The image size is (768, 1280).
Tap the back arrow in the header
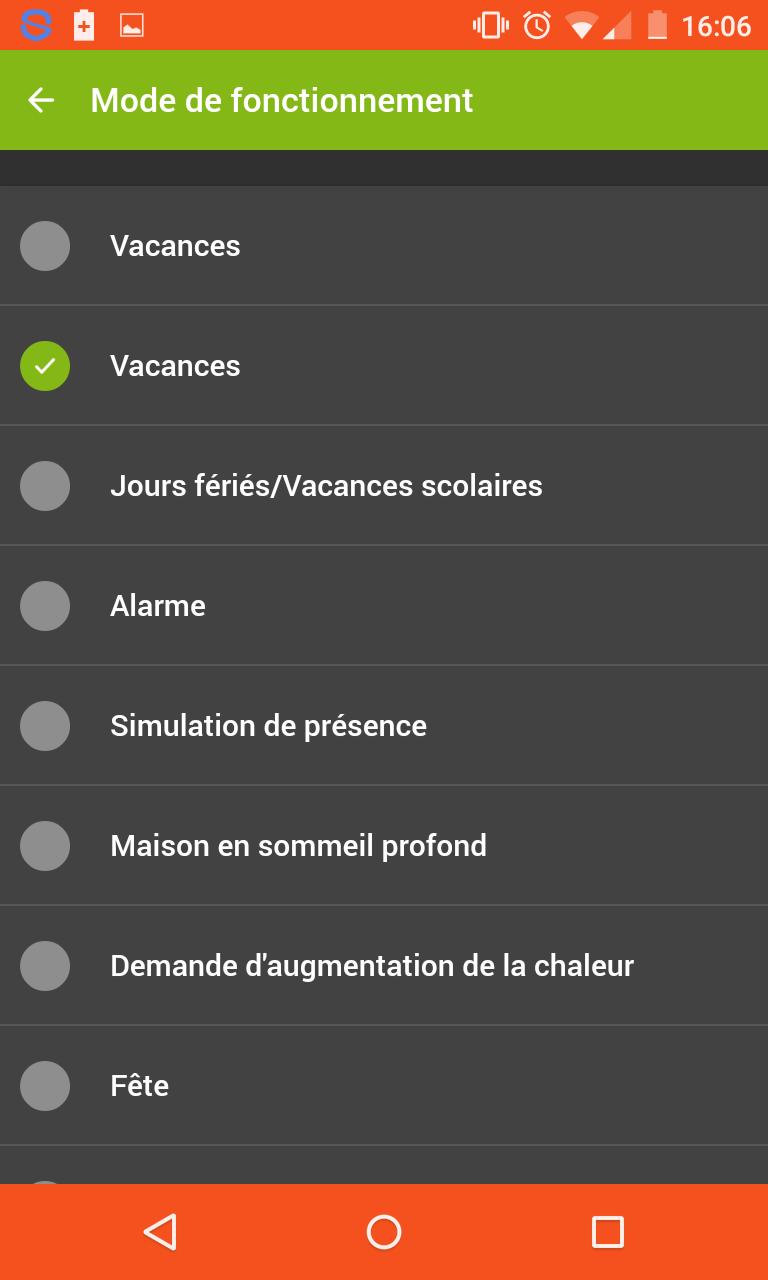(x=41, y=100)
